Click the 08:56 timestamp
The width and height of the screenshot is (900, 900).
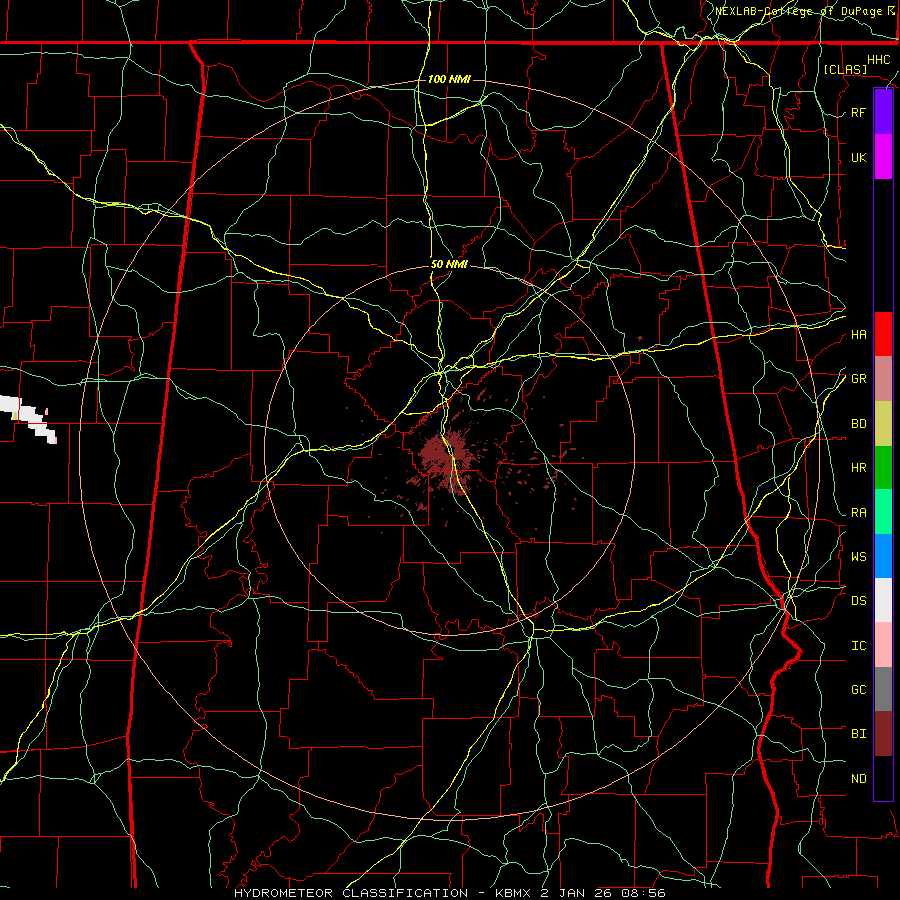pyautogui.click(x=646, y=893)
